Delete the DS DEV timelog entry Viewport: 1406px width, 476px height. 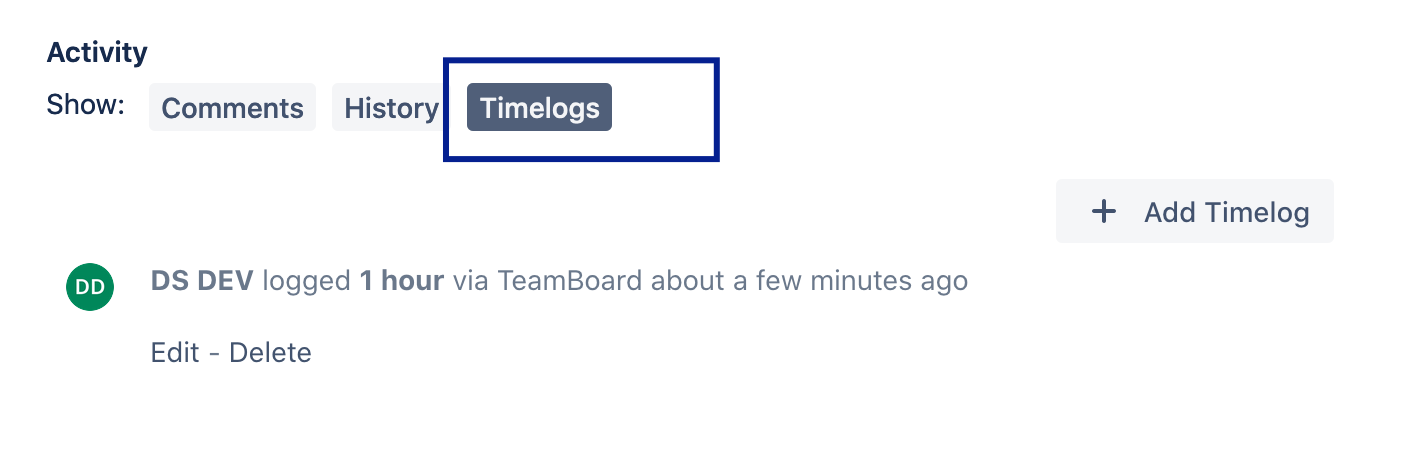point(270,353)
